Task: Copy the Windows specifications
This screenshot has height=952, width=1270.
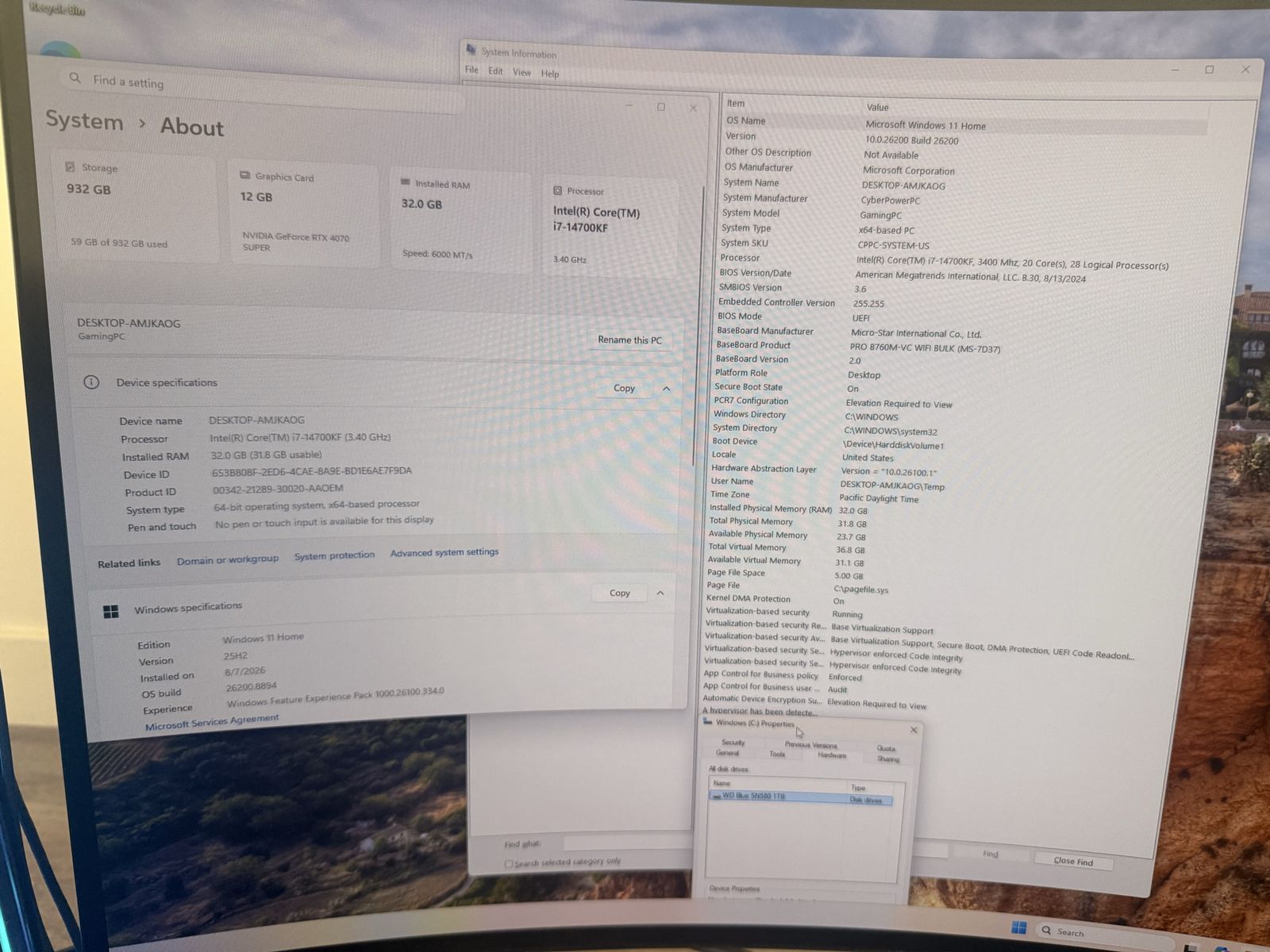Action: tap(619, 593)
